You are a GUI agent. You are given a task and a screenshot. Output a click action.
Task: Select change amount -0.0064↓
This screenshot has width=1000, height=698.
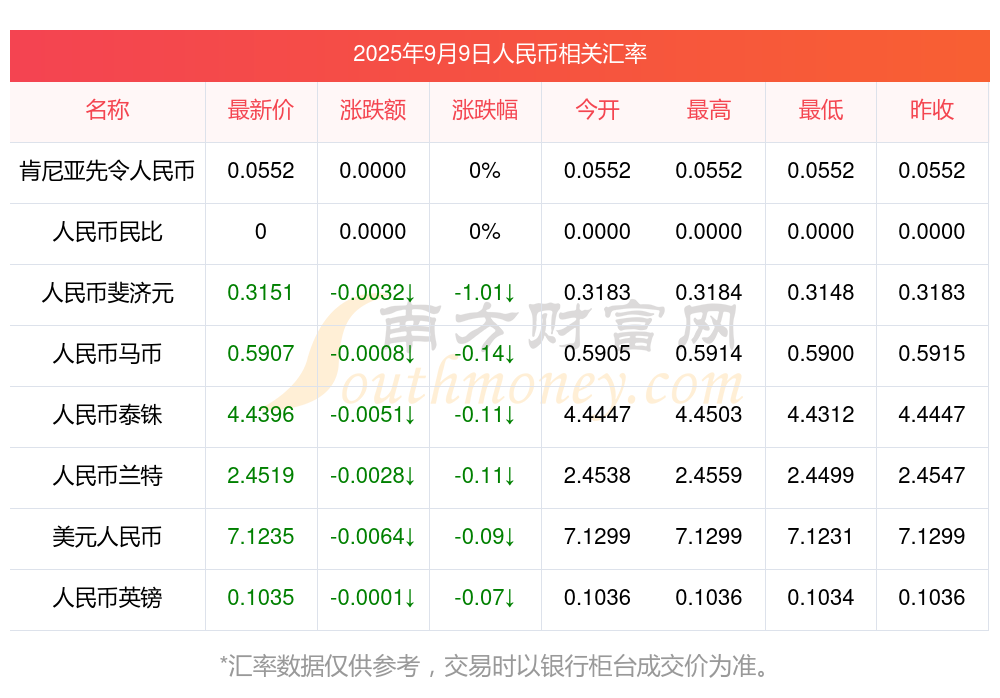[x=372, y=536]
